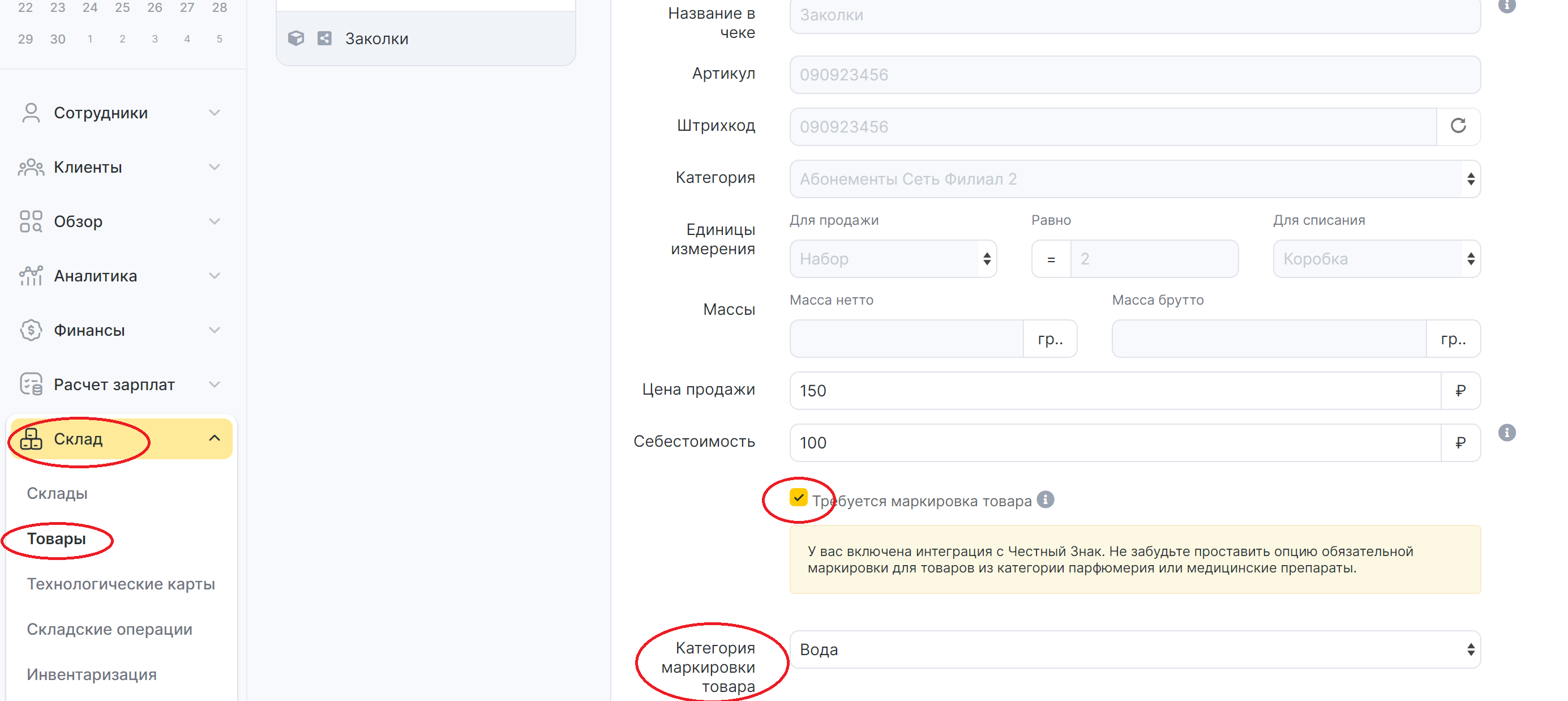This screenshot has height=701, width=1568.
Task: Expand the Обзор menu chevron
Action: pyautogui.click(x=215, y=221)
